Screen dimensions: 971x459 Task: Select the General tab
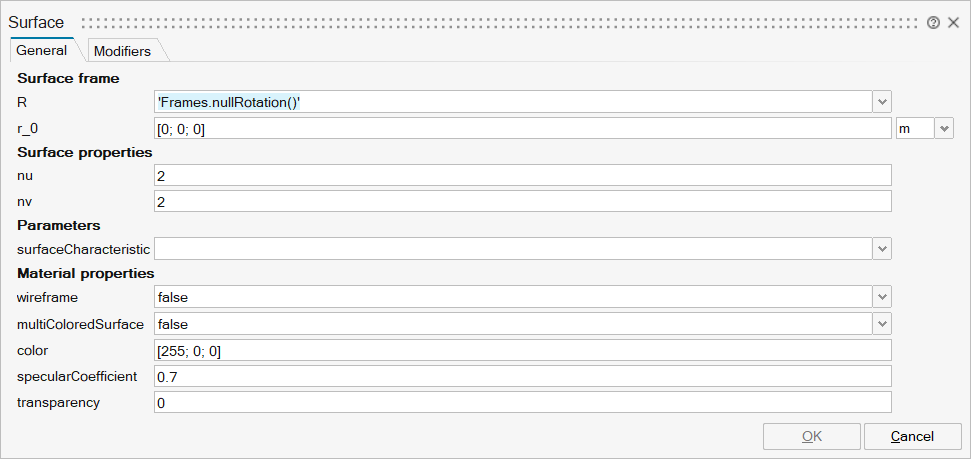42,50
